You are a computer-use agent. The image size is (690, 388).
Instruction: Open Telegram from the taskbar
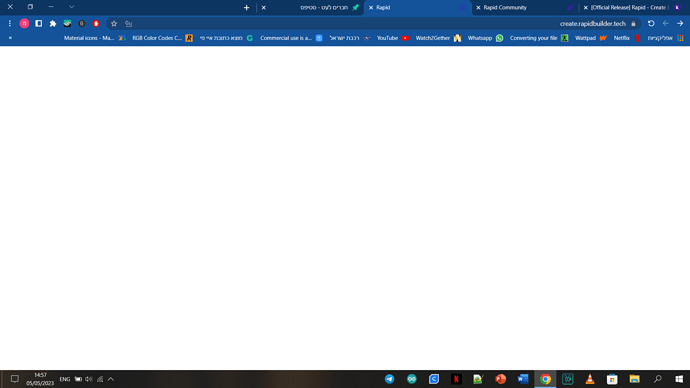(389, 379)
